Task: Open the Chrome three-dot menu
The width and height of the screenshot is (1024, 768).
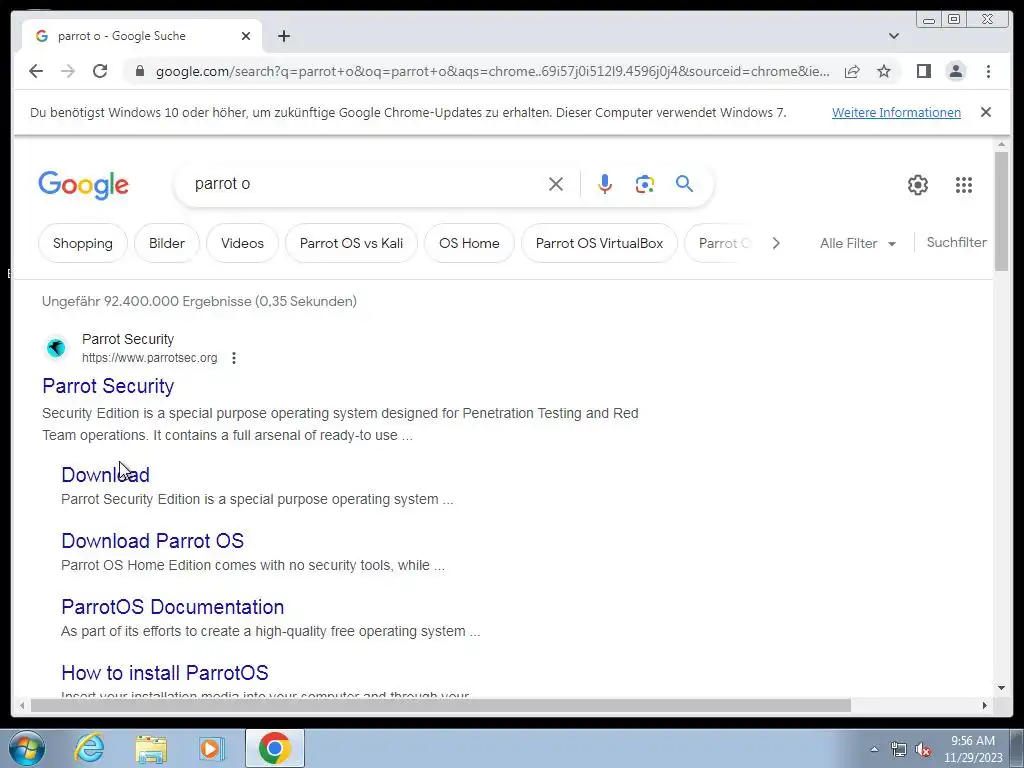Action: click(x=988, y=71)
